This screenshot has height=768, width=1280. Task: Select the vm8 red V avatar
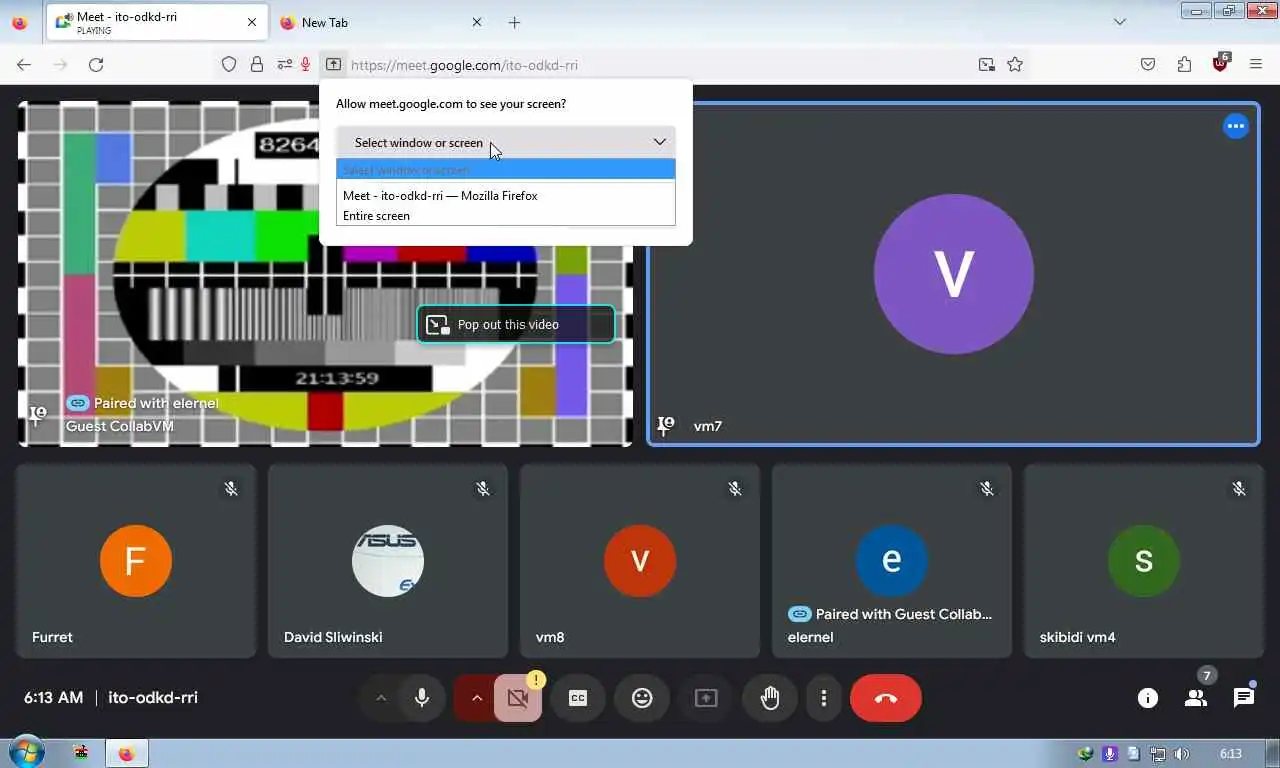[640, 561]
